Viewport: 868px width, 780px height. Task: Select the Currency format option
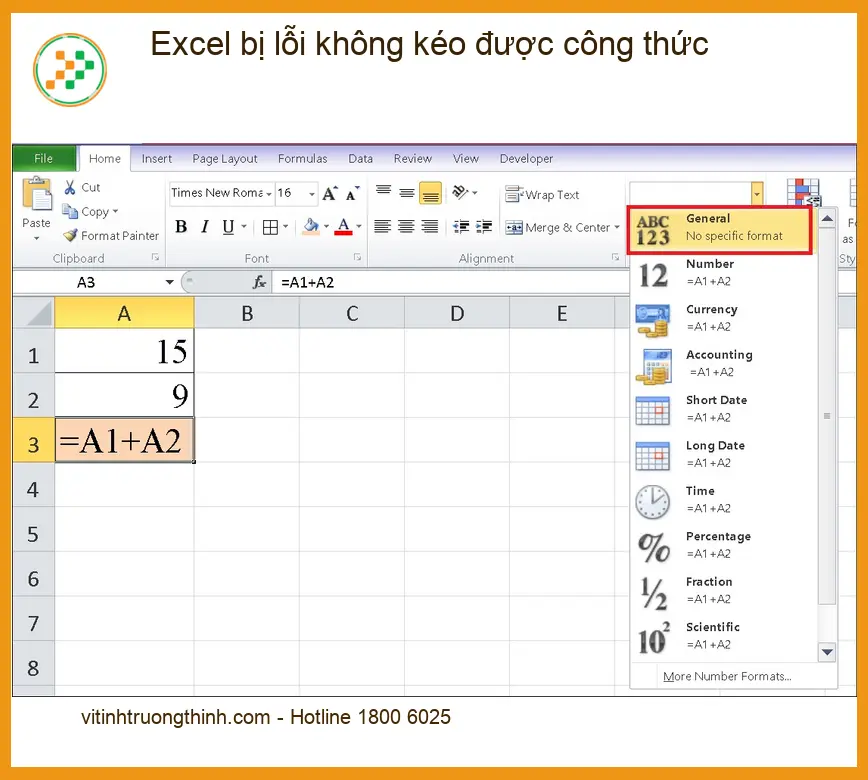click(723, 318)
